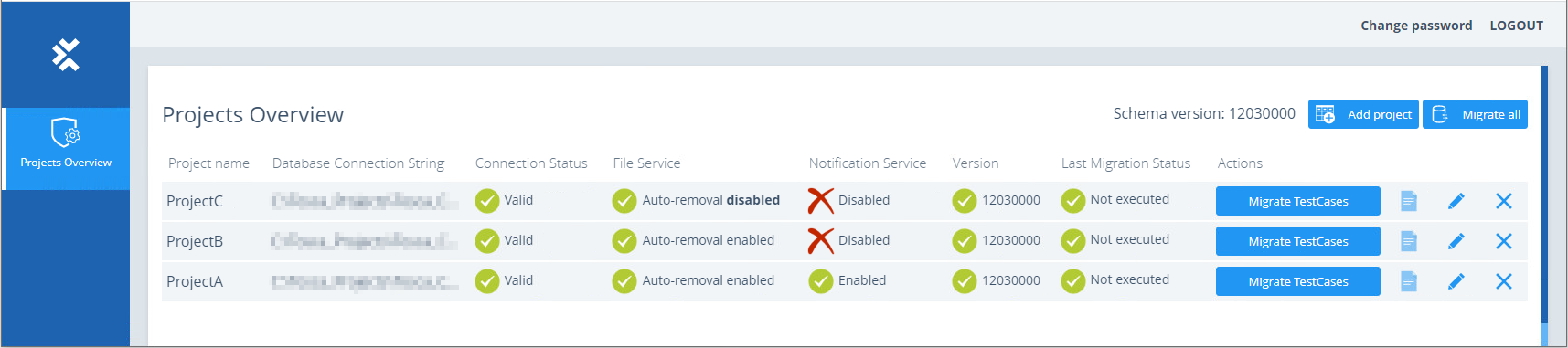Click the LOGOUT link
The height and width of the screenshot is (348, 1568).
[x=1516, y=26]
